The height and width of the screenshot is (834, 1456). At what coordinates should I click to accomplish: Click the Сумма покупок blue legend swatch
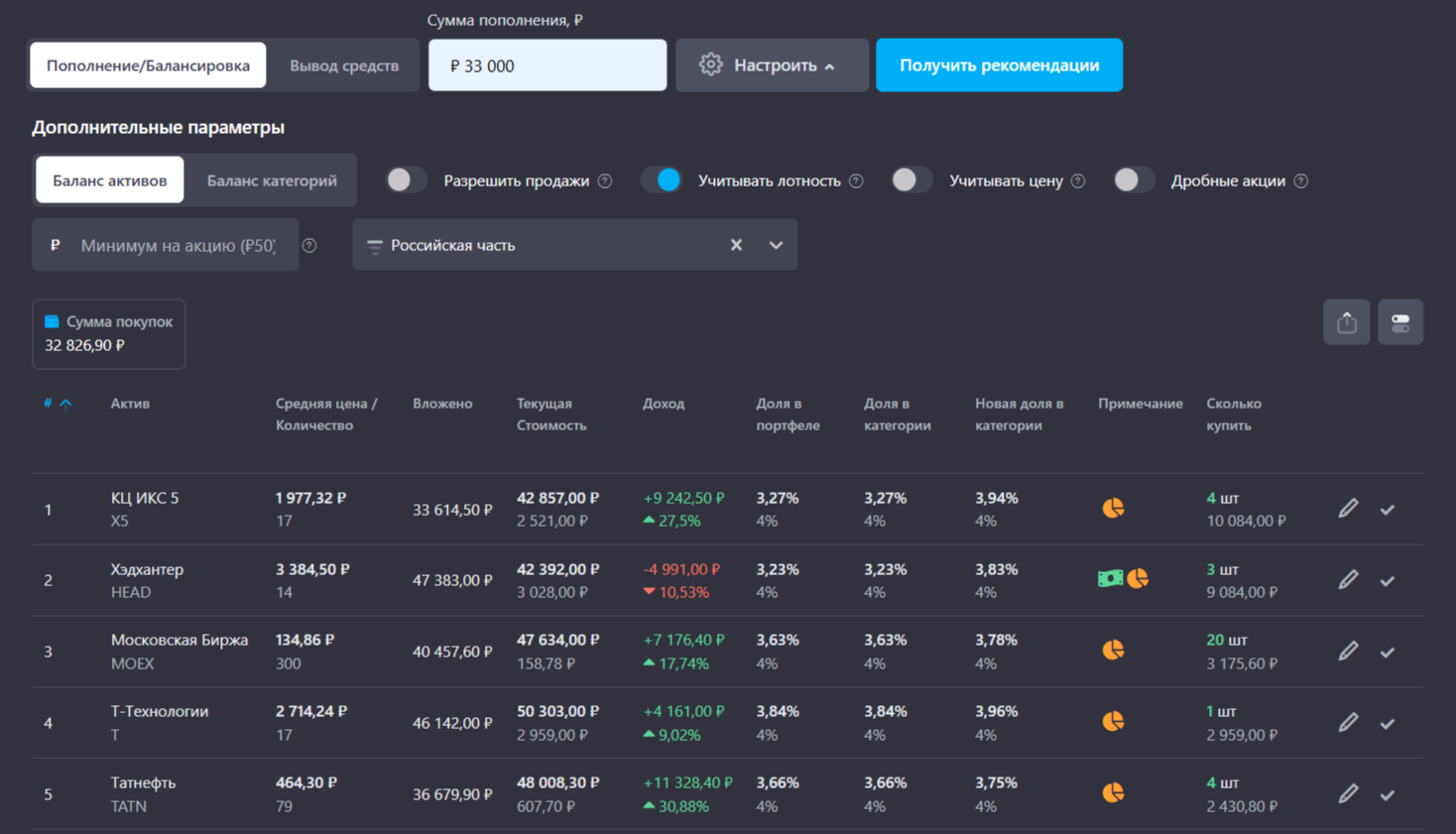[52, 321]
